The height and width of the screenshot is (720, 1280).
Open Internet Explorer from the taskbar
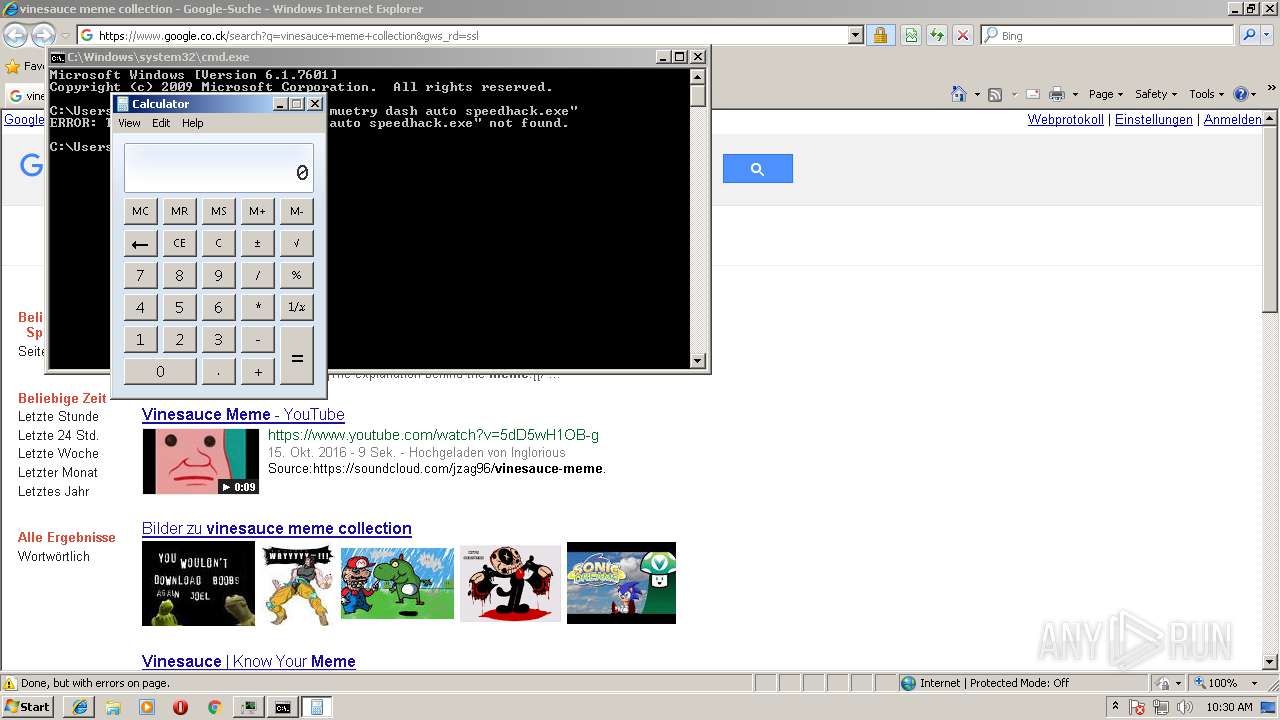[79, 707]
